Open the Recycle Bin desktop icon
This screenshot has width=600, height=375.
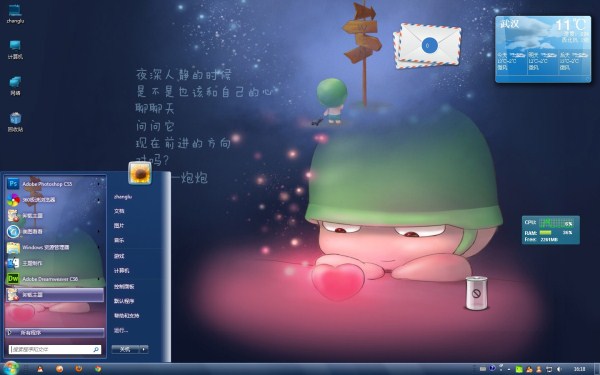click(x=15, y=122)
